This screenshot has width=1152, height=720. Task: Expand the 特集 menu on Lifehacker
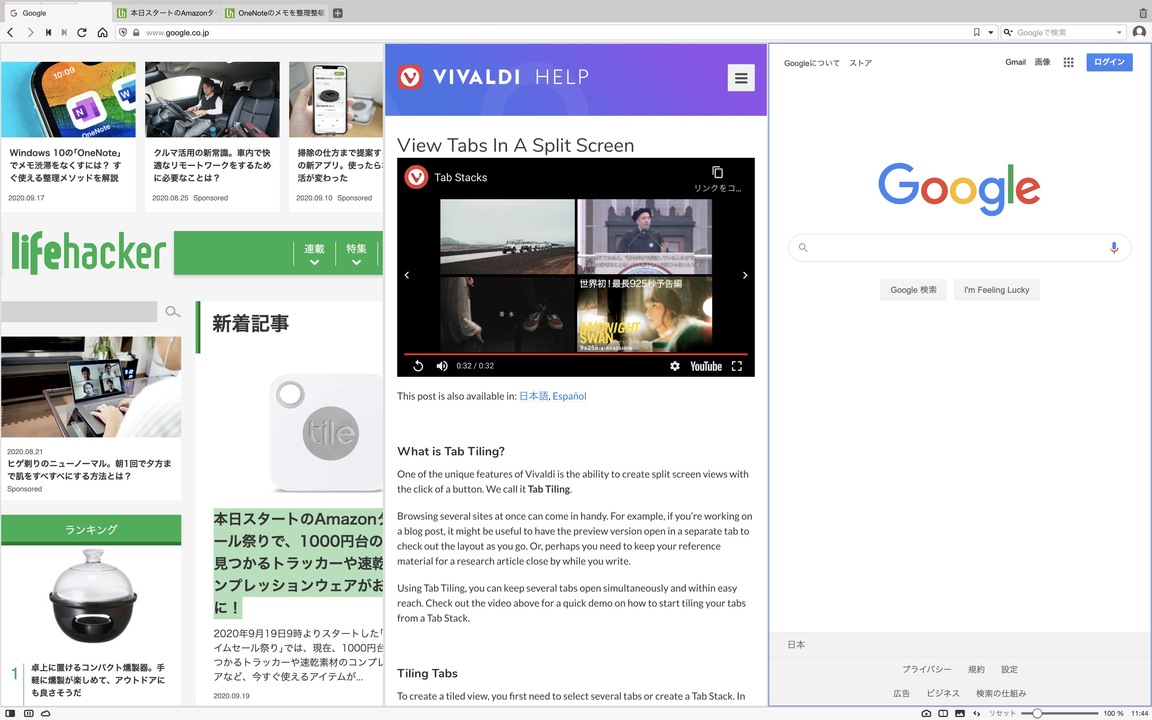[x=356, y=253]
